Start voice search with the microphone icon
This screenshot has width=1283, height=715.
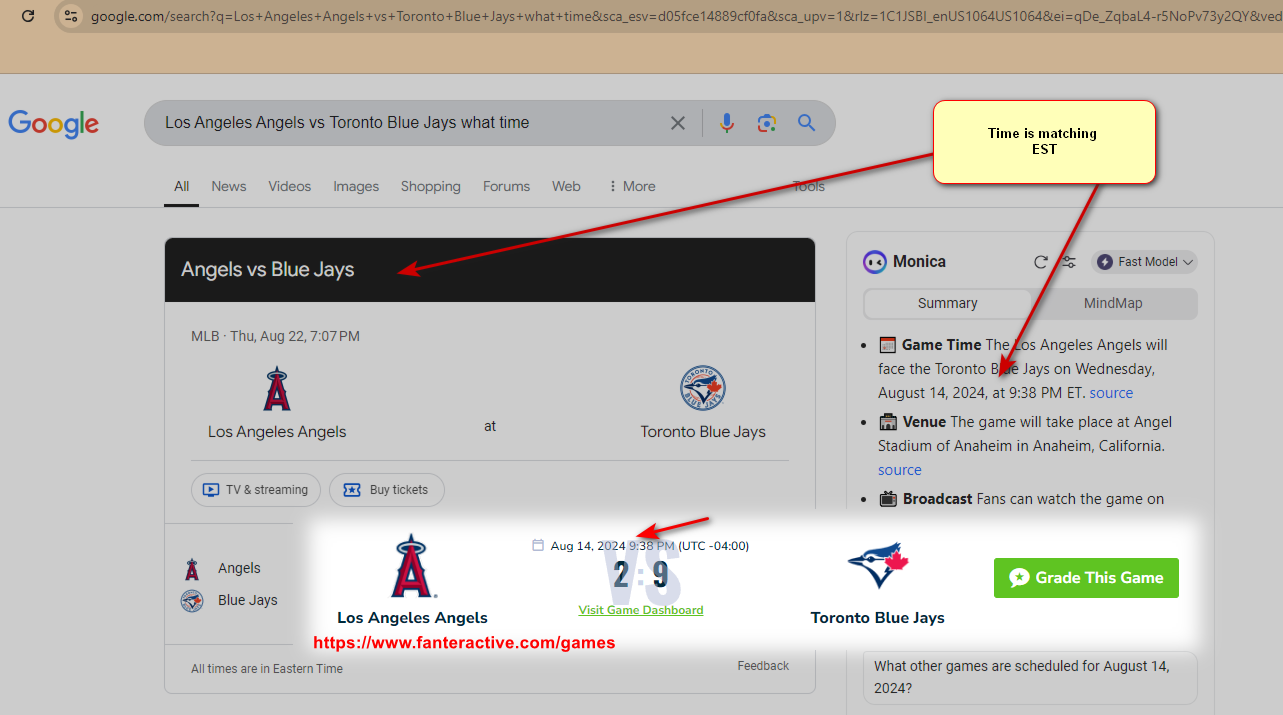tap(727, 123)
